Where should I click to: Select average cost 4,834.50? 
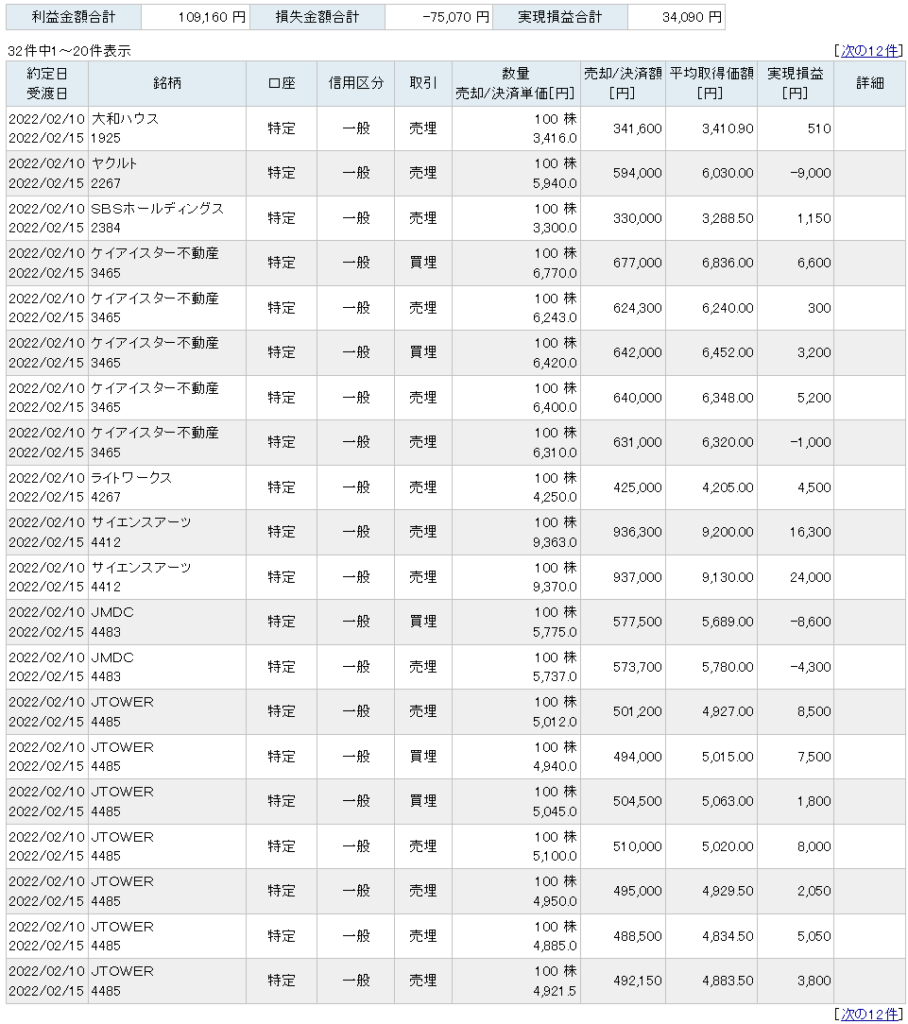click(728, 936)
